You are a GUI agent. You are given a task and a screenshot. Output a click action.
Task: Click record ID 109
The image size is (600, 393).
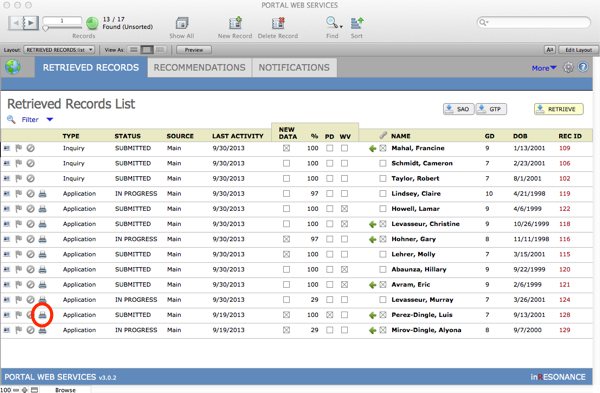pyautogui.click(x=564, y=148)
